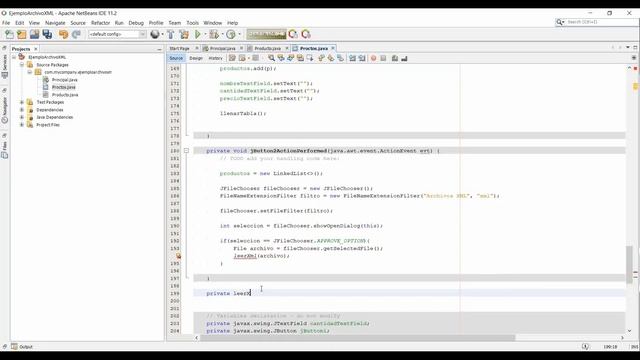
Task: Click the Shift Line Left editor icon
Action: coord(352,58)
